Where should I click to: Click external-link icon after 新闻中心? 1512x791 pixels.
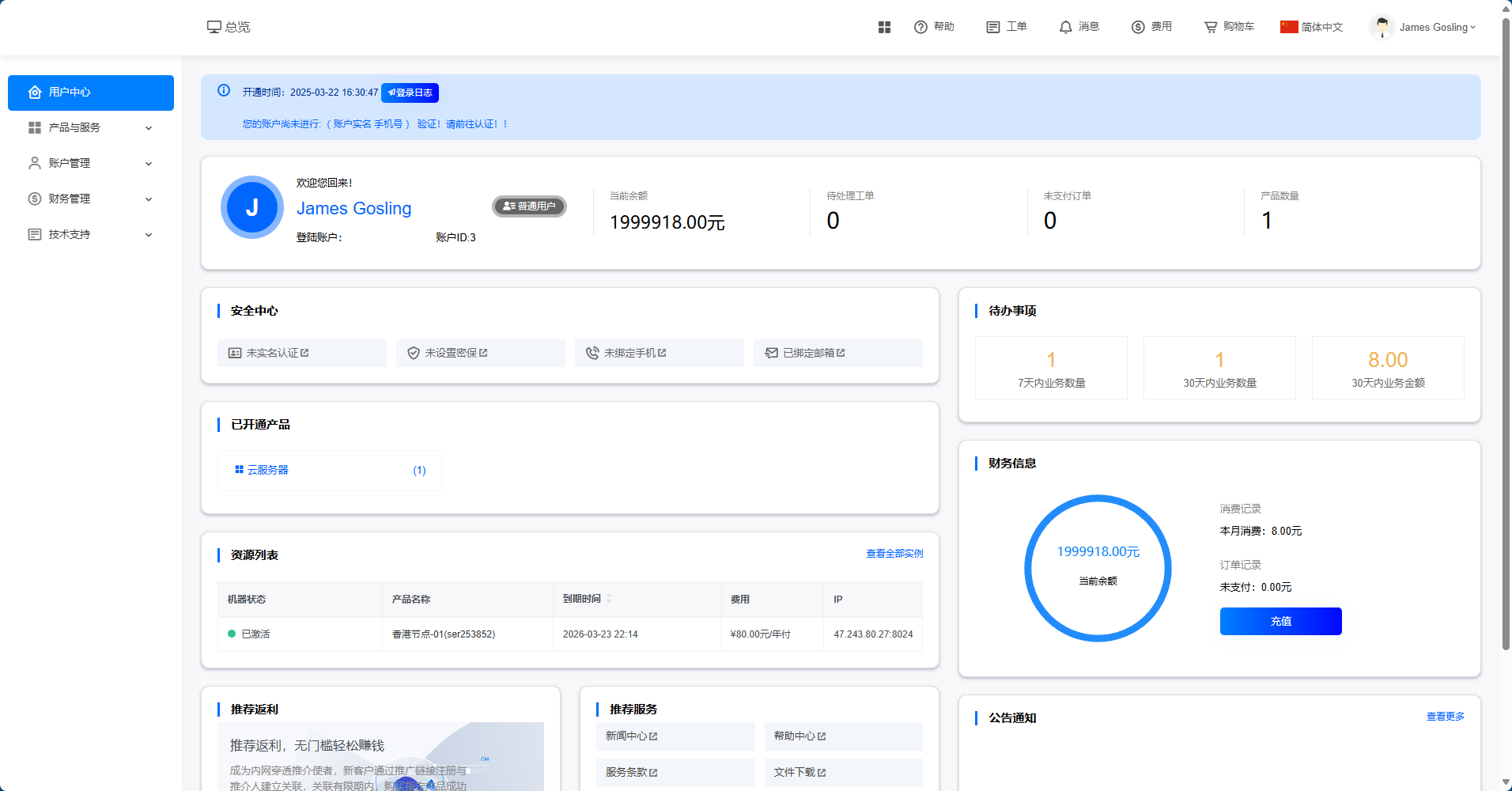(x=653, y=736)
